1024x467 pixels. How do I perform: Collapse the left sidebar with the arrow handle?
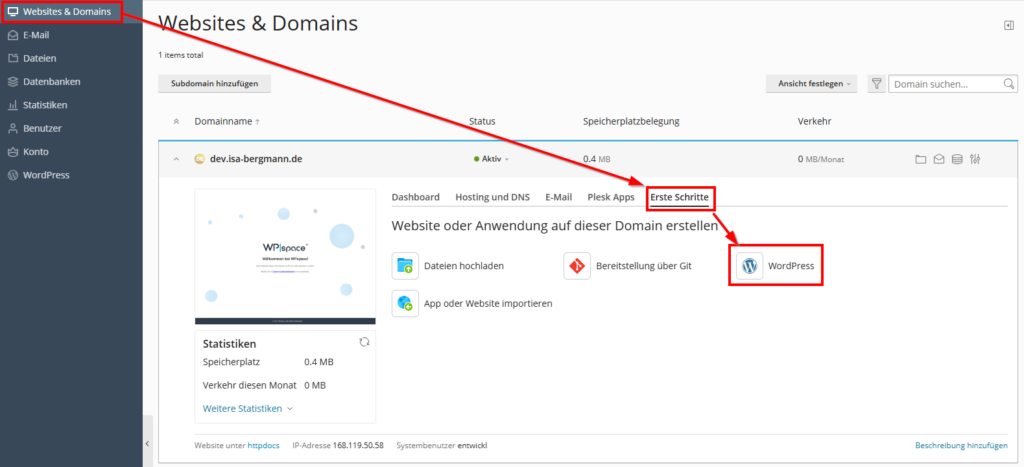coord(148,443)
